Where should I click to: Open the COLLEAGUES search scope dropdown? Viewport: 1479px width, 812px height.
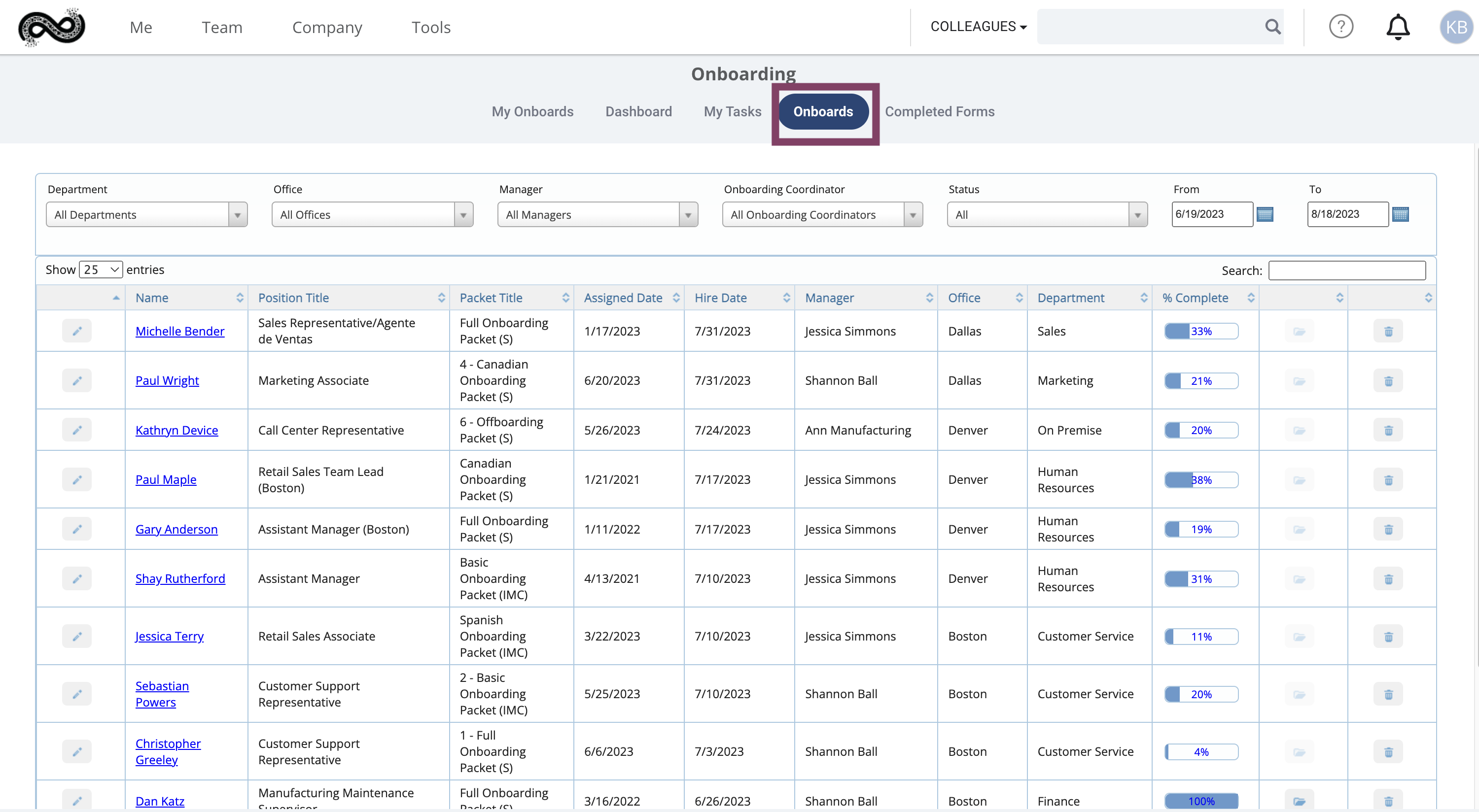pyautogui.click(x=978, y=27)
